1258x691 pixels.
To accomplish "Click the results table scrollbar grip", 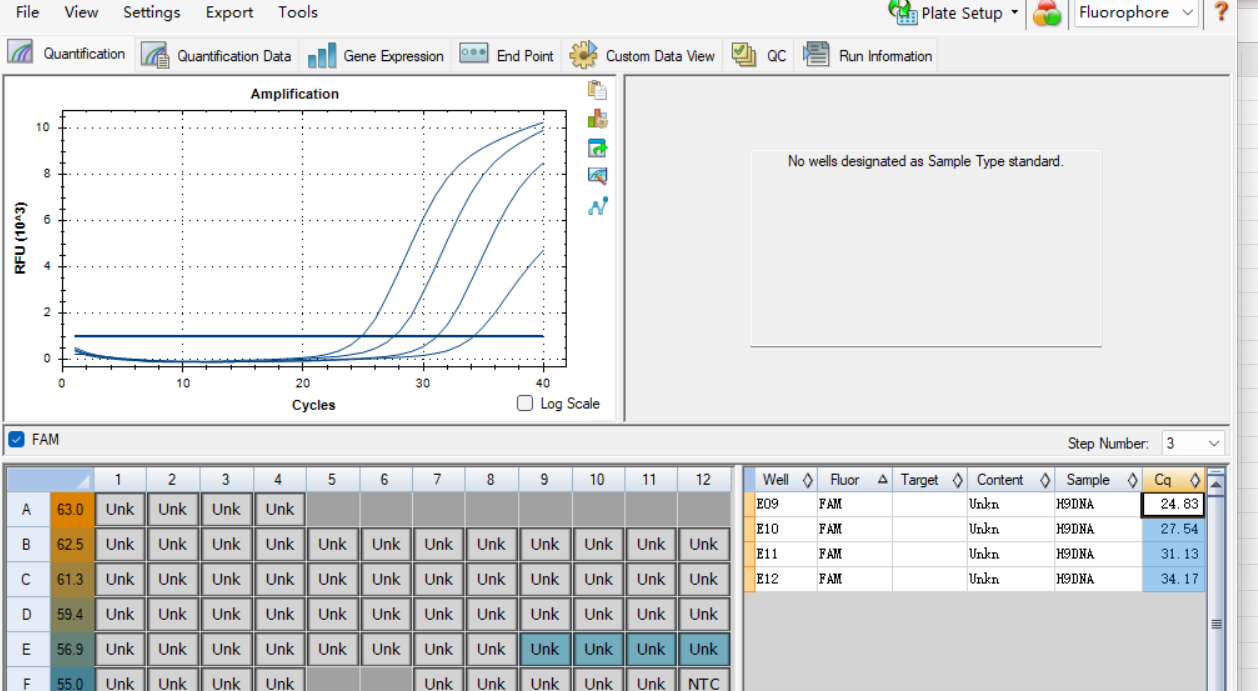I will (1216, 623).
